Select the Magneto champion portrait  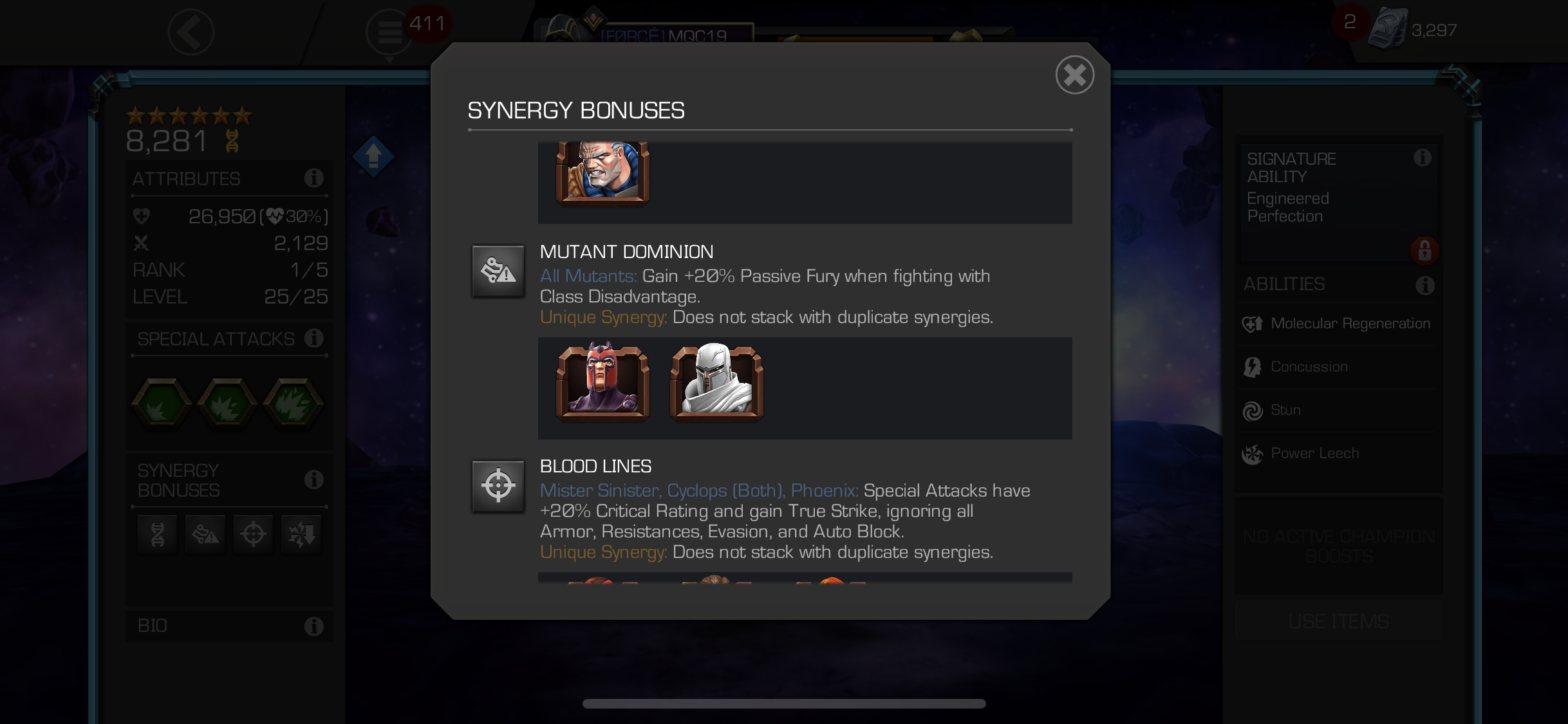tap(602, 381)
